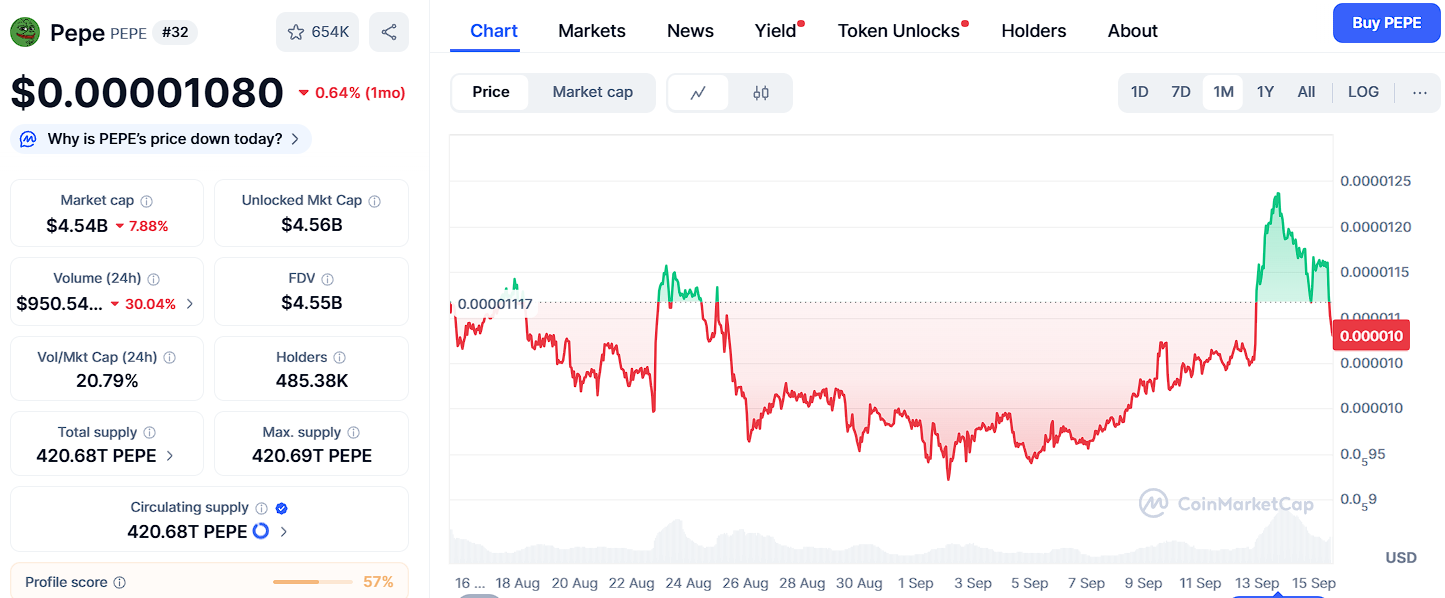
Task: Click the Pepe frog logo
Action: pos(25,32)
